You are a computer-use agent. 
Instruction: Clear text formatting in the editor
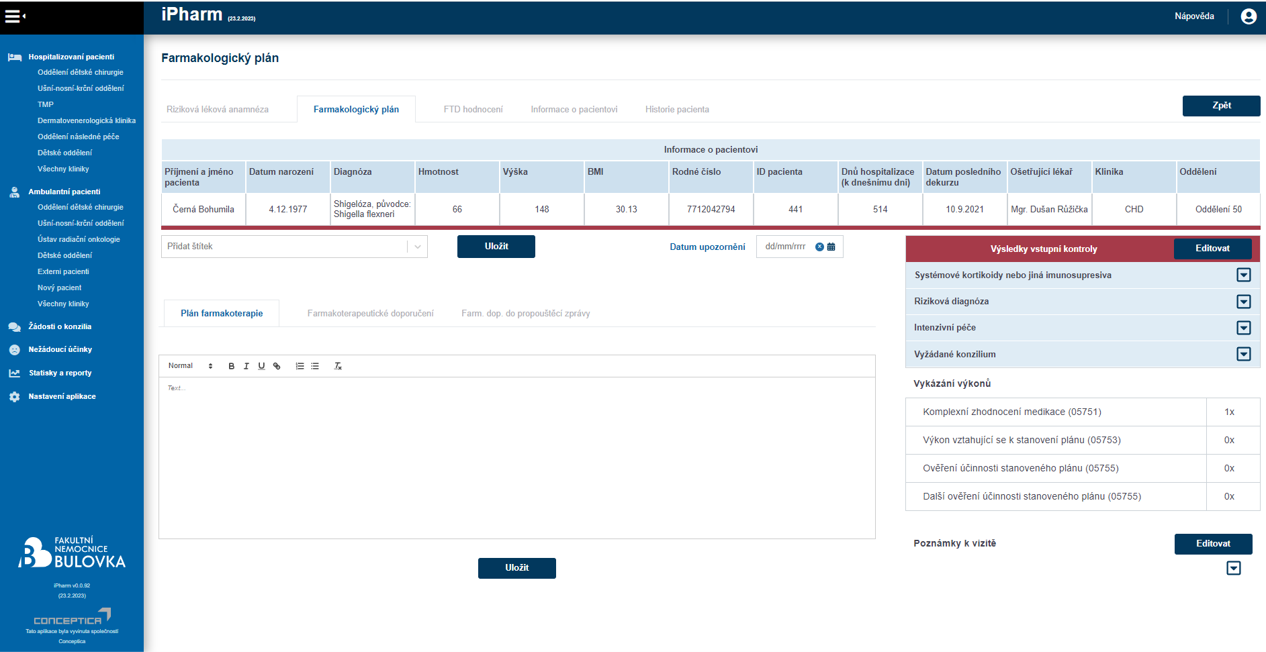click(x=338, y=366)
